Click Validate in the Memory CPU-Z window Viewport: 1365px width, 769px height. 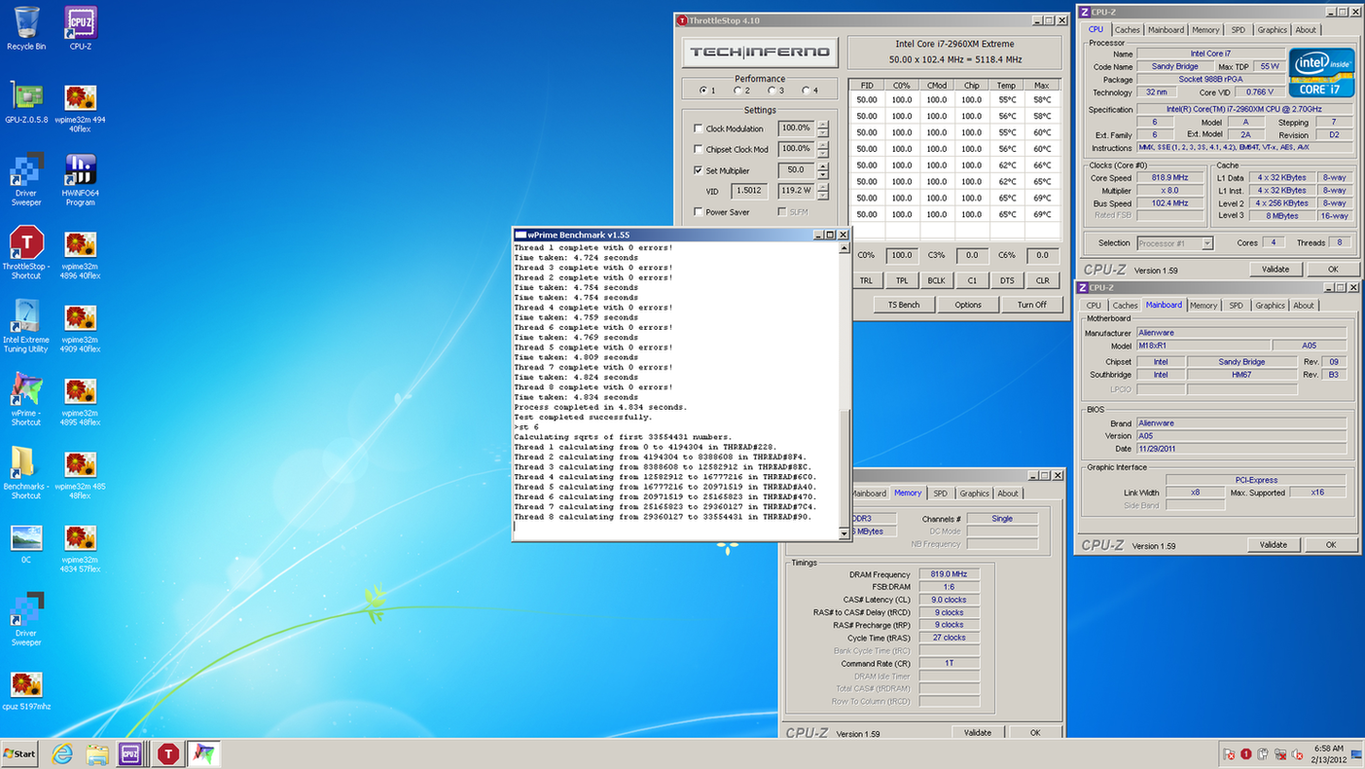tap(977, 733)
